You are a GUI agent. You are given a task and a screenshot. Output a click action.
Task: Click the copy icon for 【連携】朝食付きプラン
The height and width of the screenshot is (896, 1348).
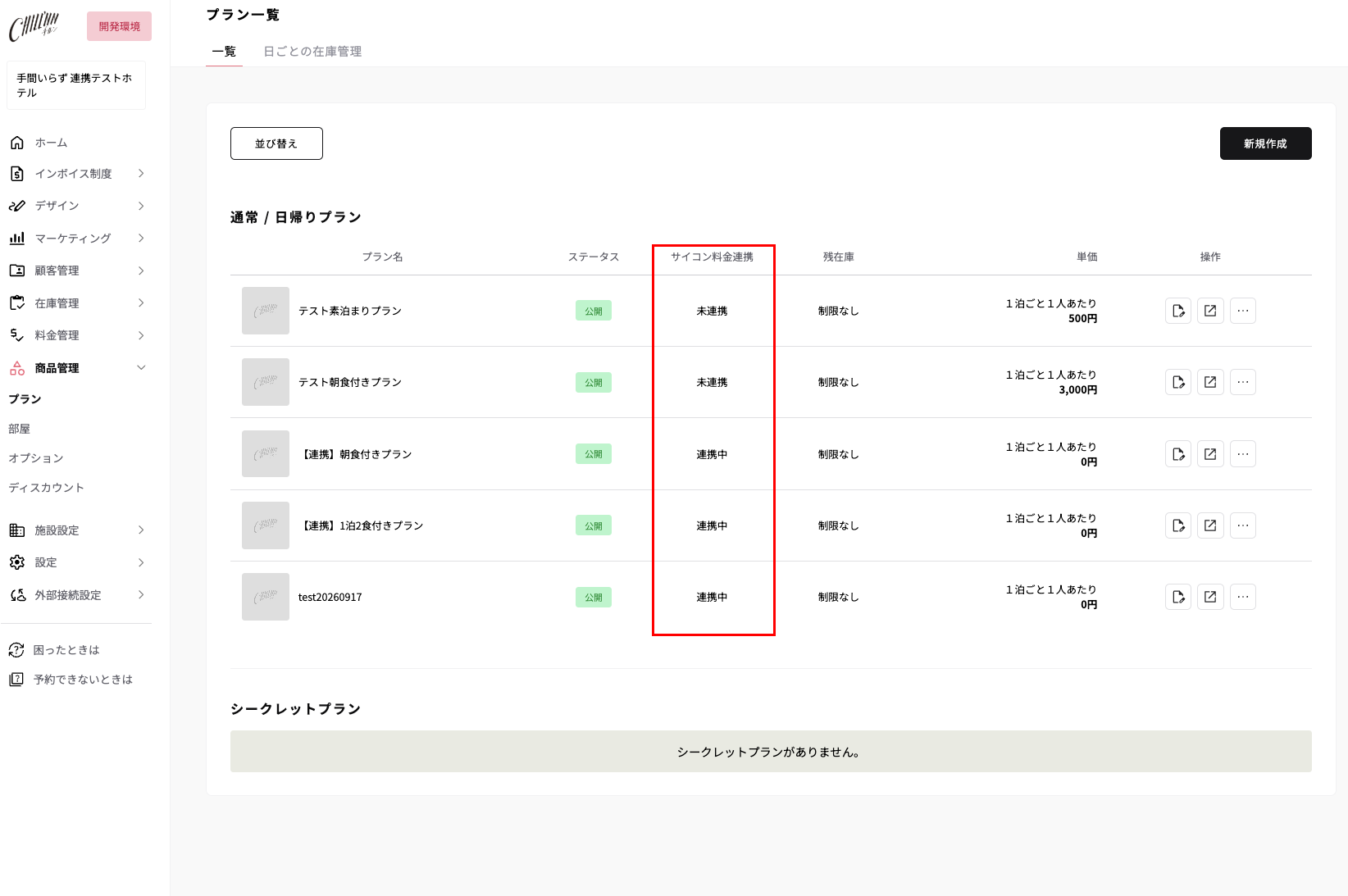tap(1178, 454)
